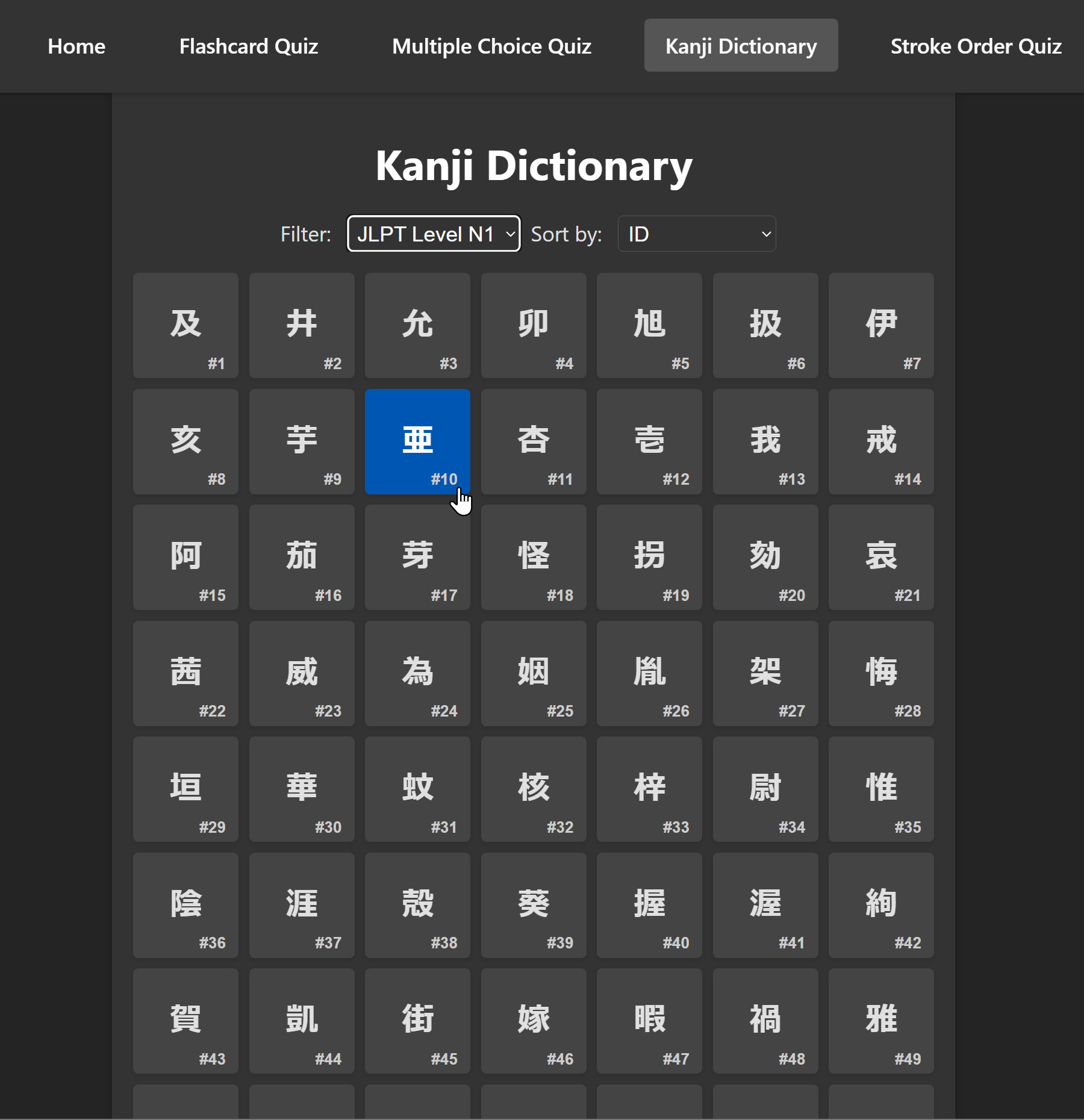The height and width of the screenshot is (1120, 1084).
Task: Open kanji card #29 垣
Action: pyautogui.click(x=185, y=789)
